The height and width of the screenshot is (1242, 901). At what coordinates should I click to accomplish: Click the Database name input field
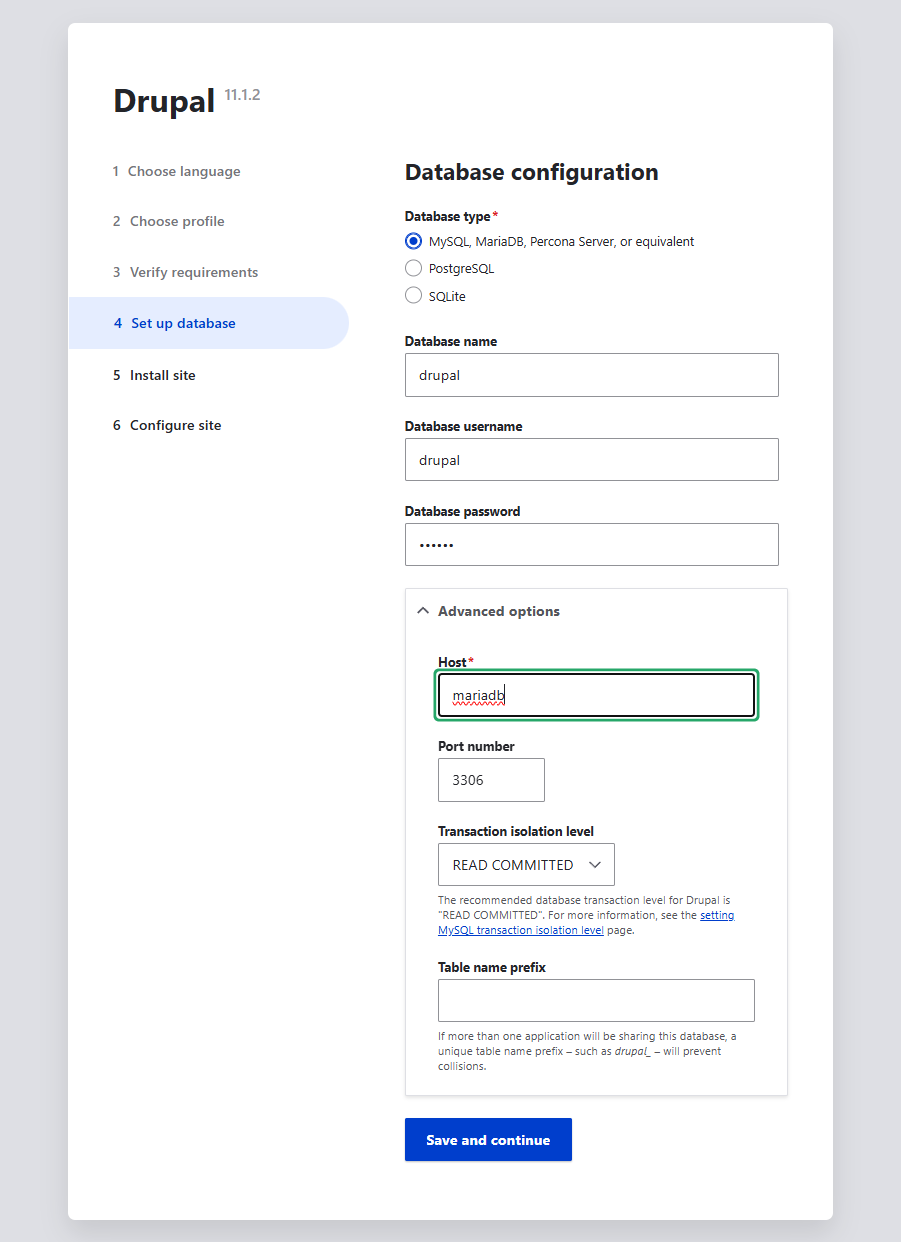(591, 375)
